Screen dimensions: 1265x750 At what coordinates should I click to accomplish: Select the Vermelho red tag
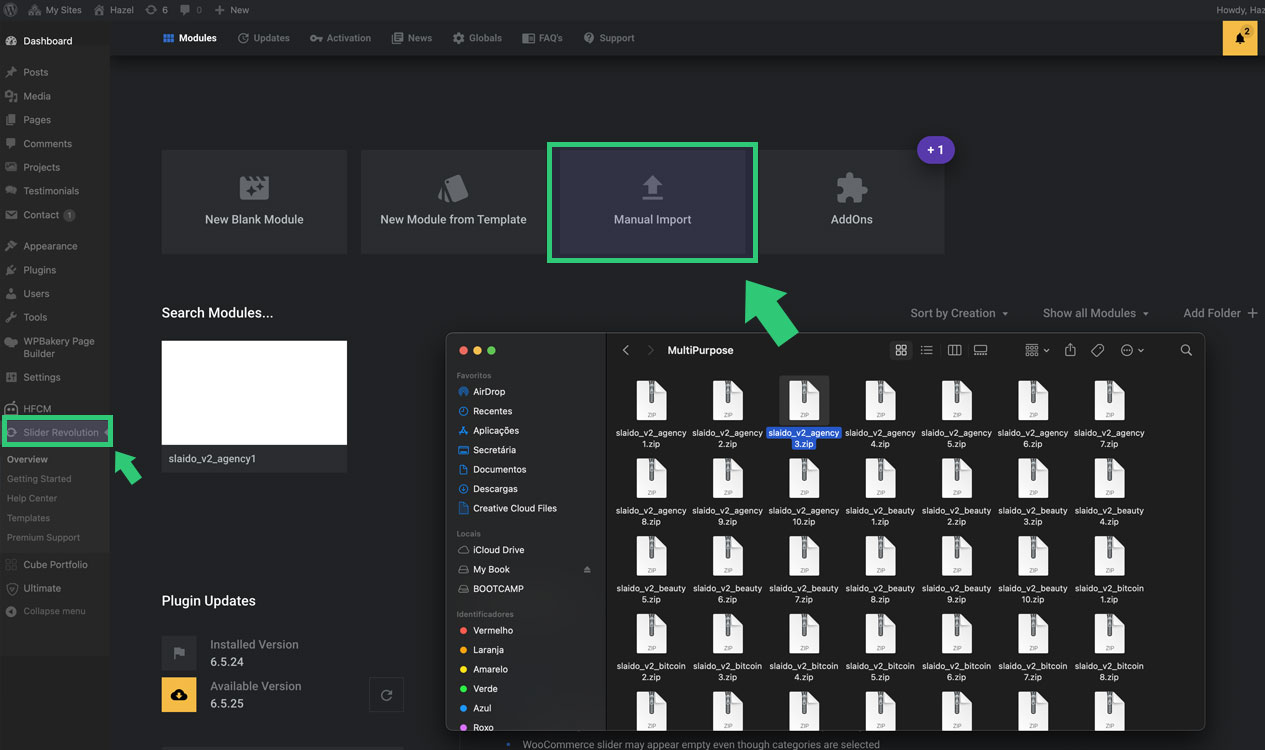(x=492, y=631)
